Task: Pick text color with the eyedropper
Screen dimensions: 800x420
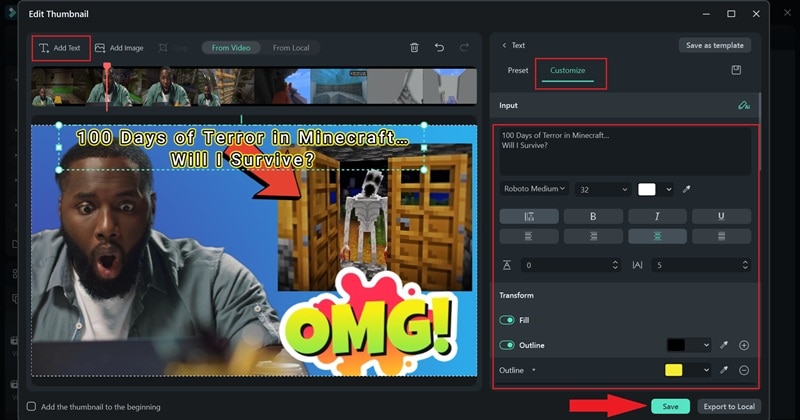Action: [686, 189]
